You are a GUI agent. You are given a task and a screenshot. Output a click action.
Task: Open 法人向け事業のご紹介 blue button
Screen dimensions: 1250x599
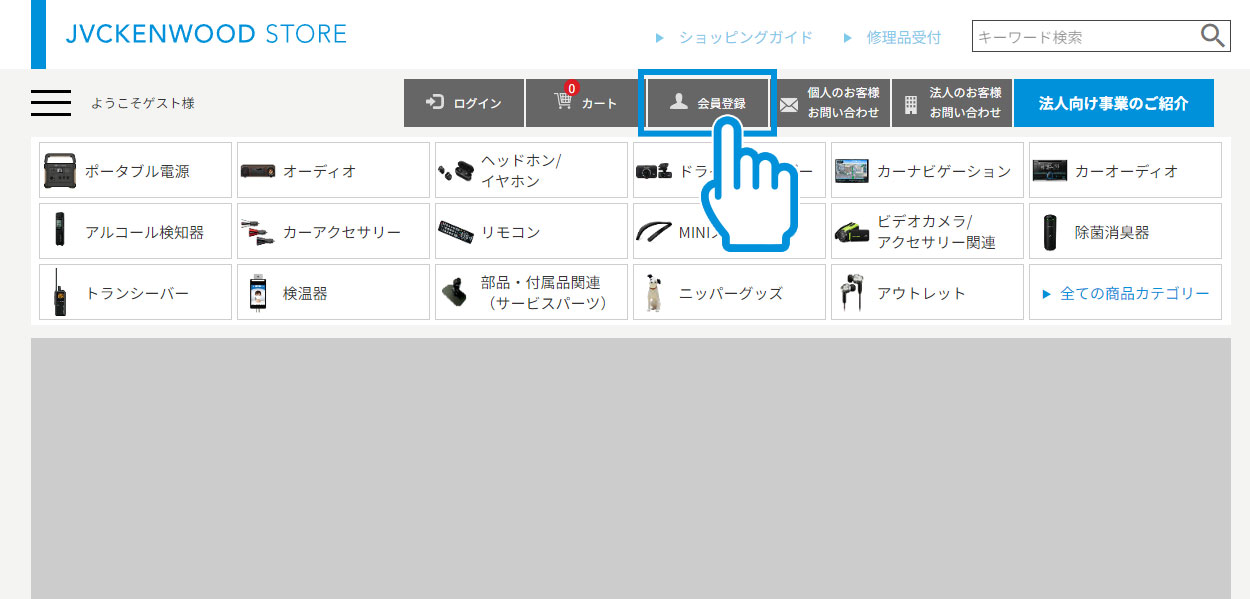(x=1113, y=103)
